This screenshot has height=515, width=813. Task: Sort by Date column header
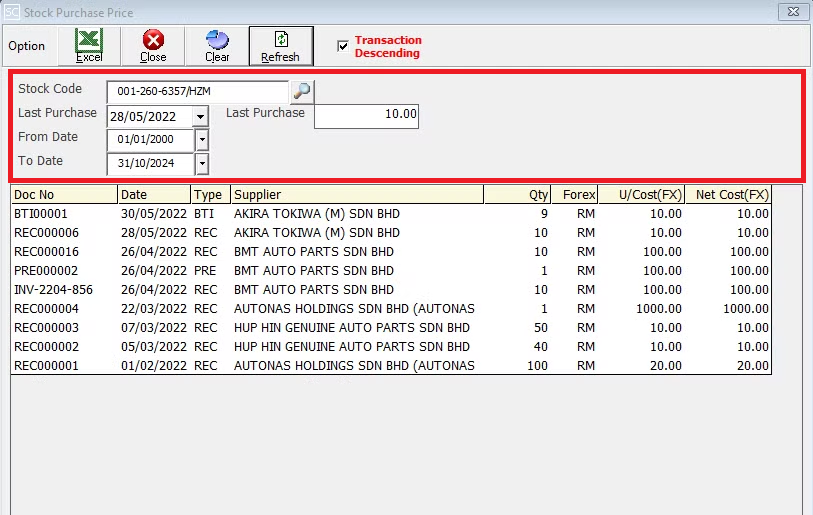154,194
